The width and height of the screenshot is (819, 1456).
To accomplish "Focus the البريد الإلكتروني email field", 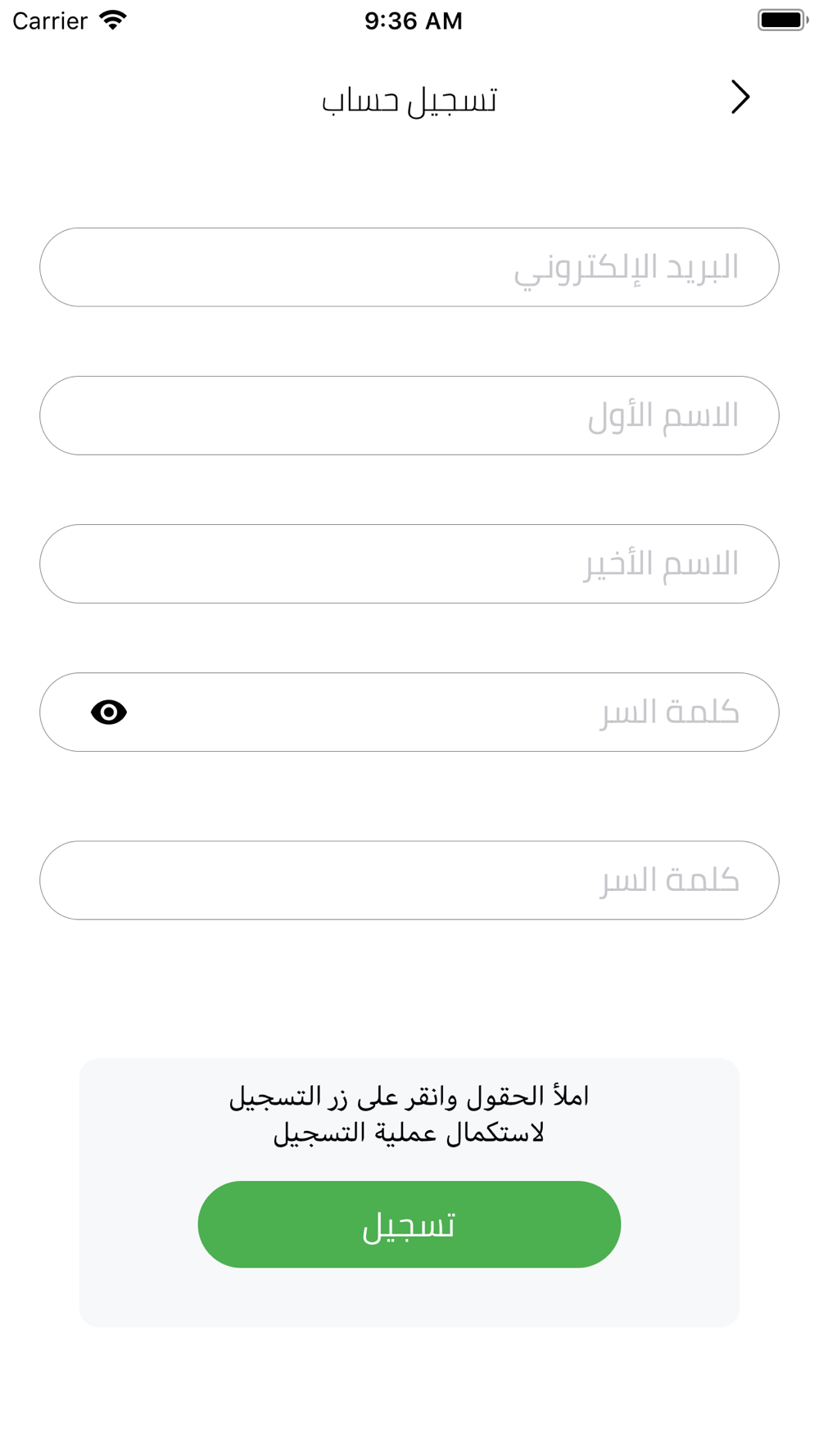I will [409, 268].
